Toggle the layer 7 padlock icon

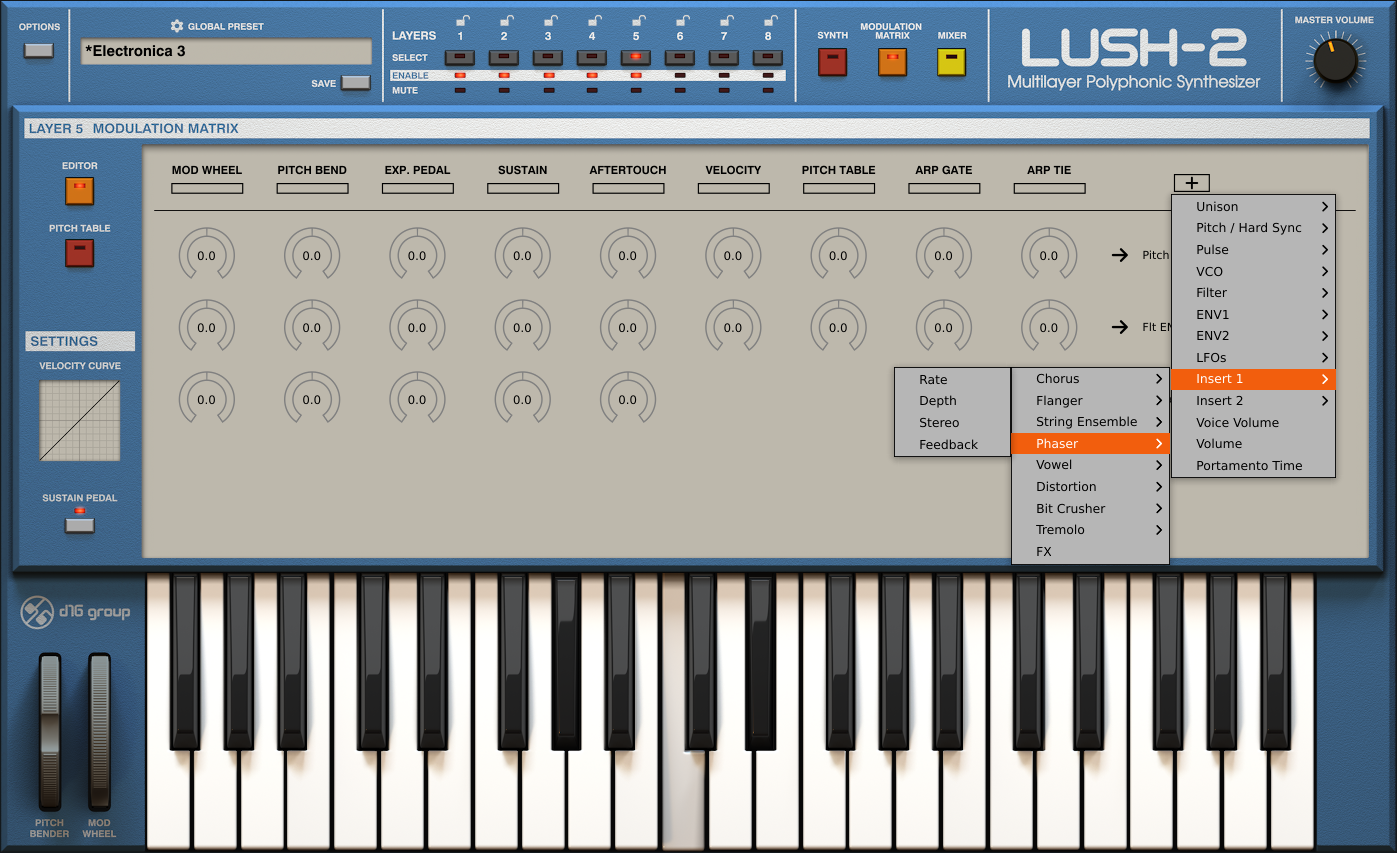click(725, 20)
